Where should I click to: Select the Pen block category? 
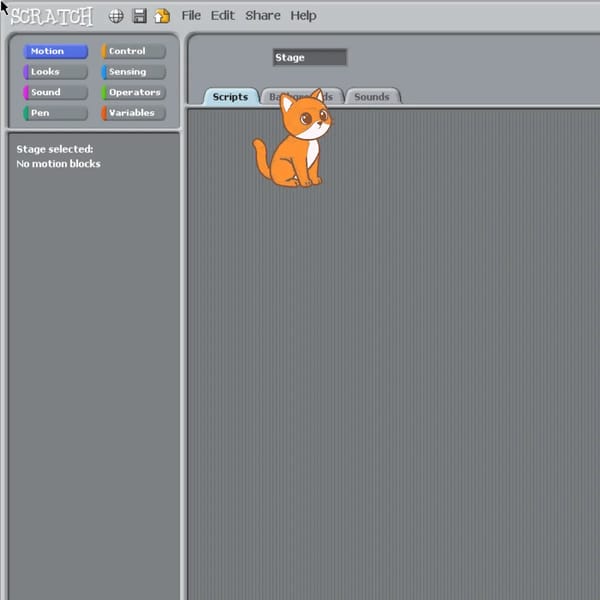point(55,113)
